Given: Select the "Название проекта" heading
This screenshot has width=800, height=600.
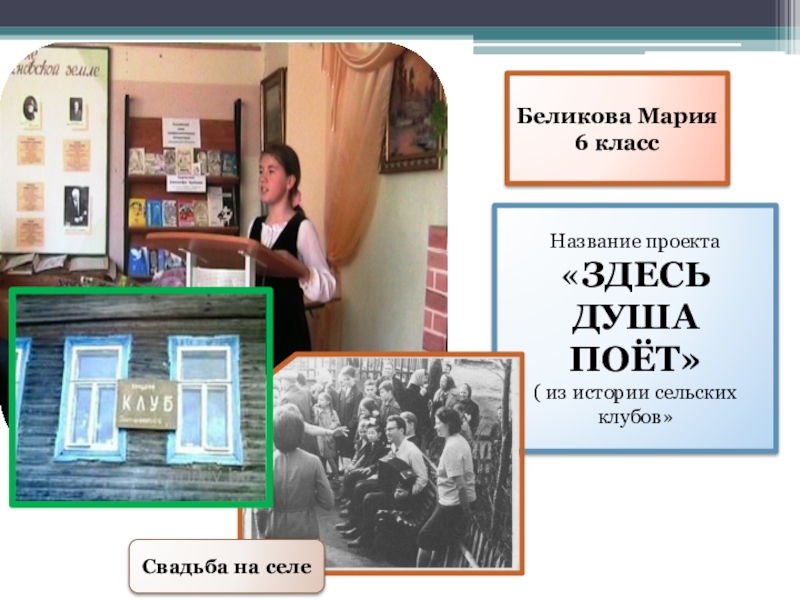Looking at the screenshot, I should tap(635, 241).
